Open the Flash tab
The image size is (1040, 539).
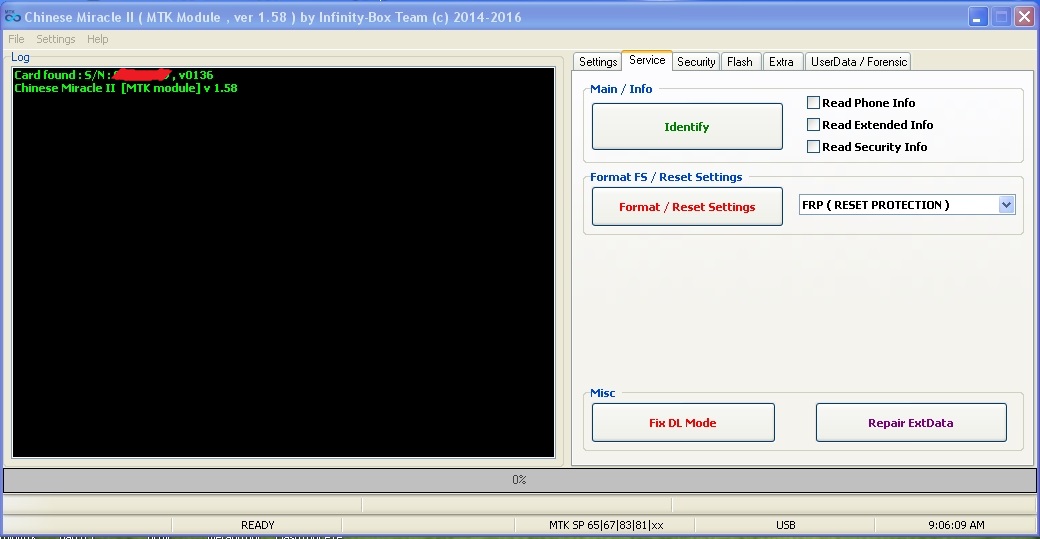tap(740, 62)
